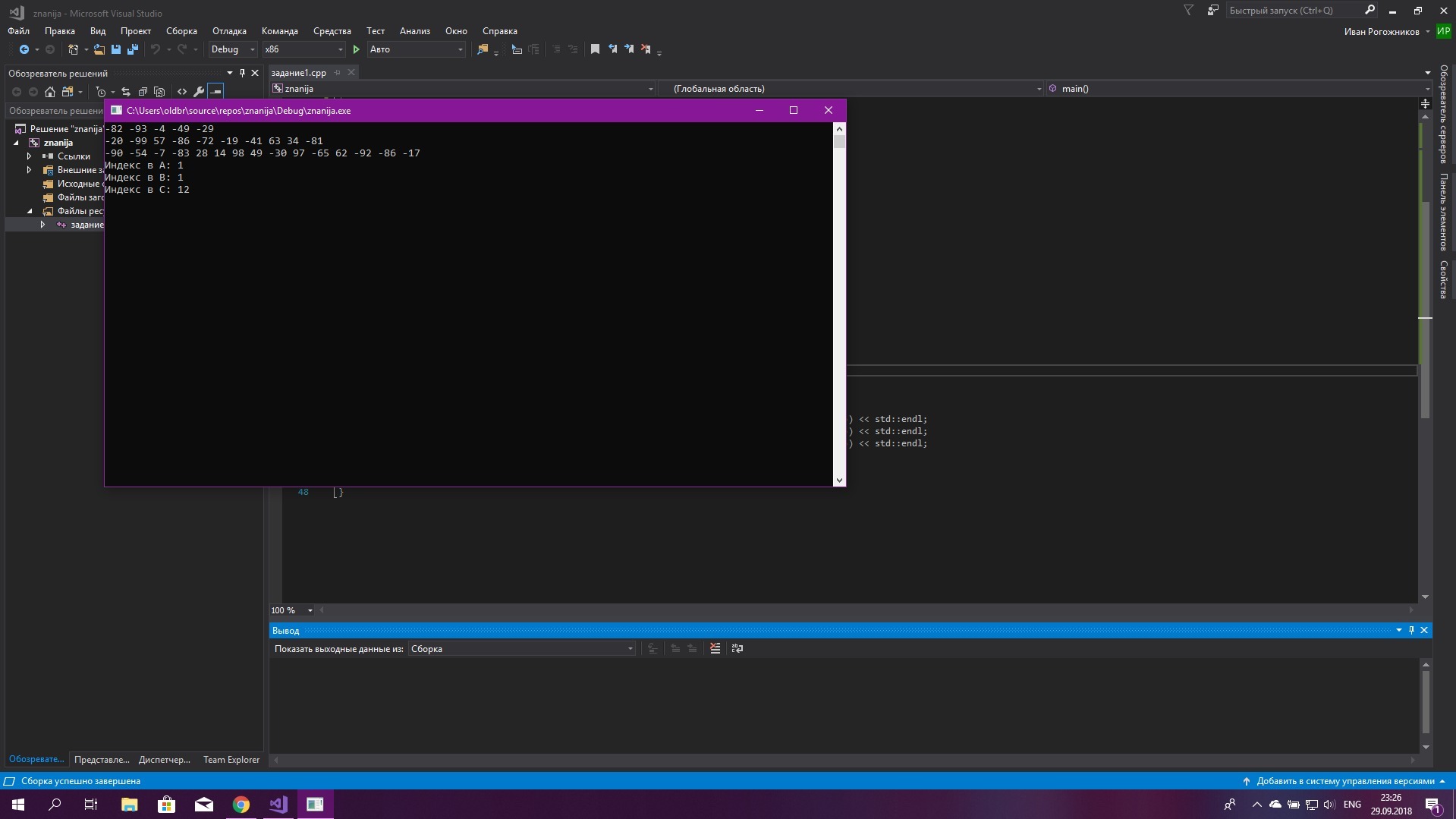
Task: Open the x86 platform dropdown
Action: coord(303,49)
